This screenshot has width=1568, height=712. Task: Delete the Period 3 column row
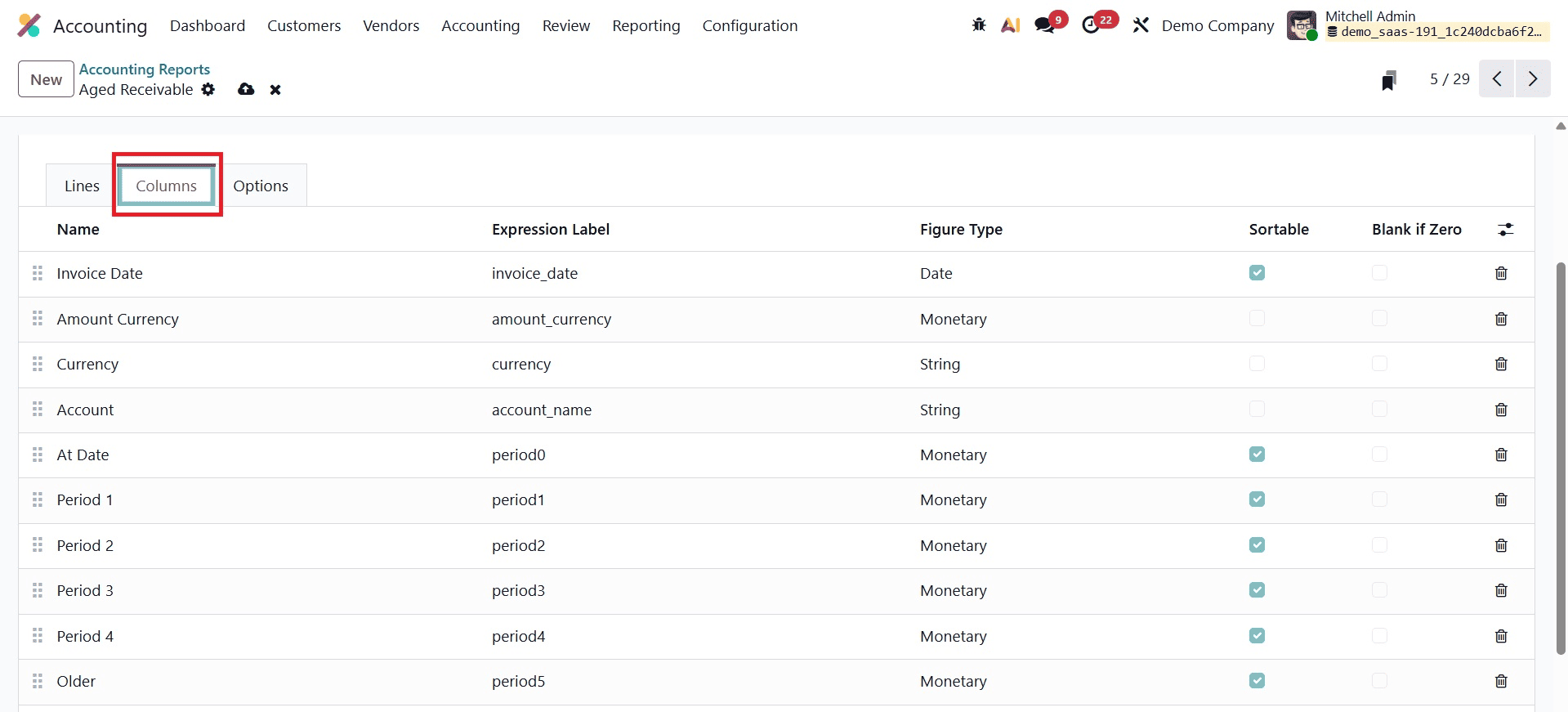1501,591
